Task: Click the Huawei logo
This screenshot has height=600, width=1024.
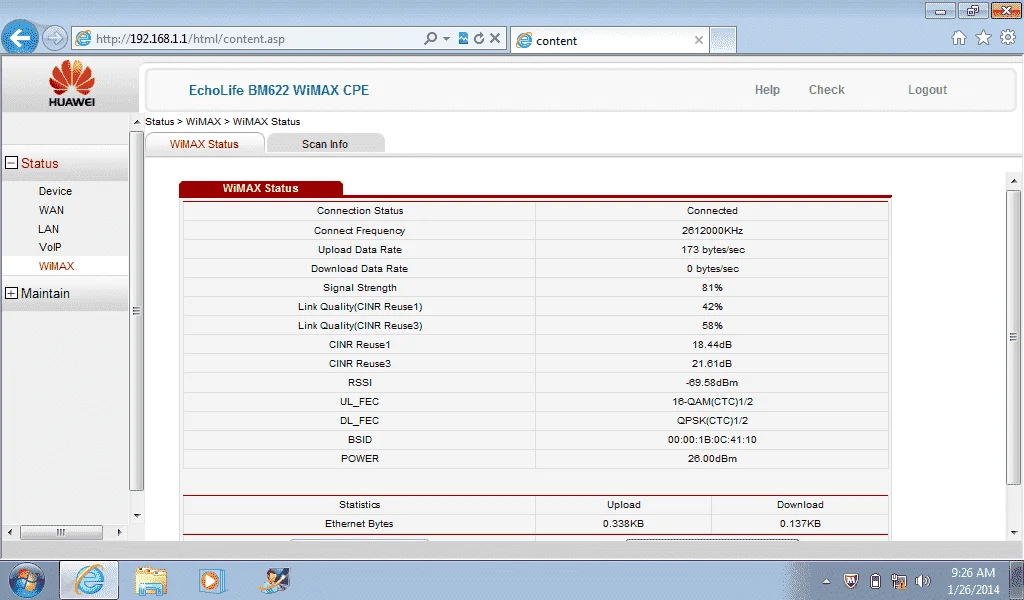Action: pyautogui.click(x=71, y=83)
